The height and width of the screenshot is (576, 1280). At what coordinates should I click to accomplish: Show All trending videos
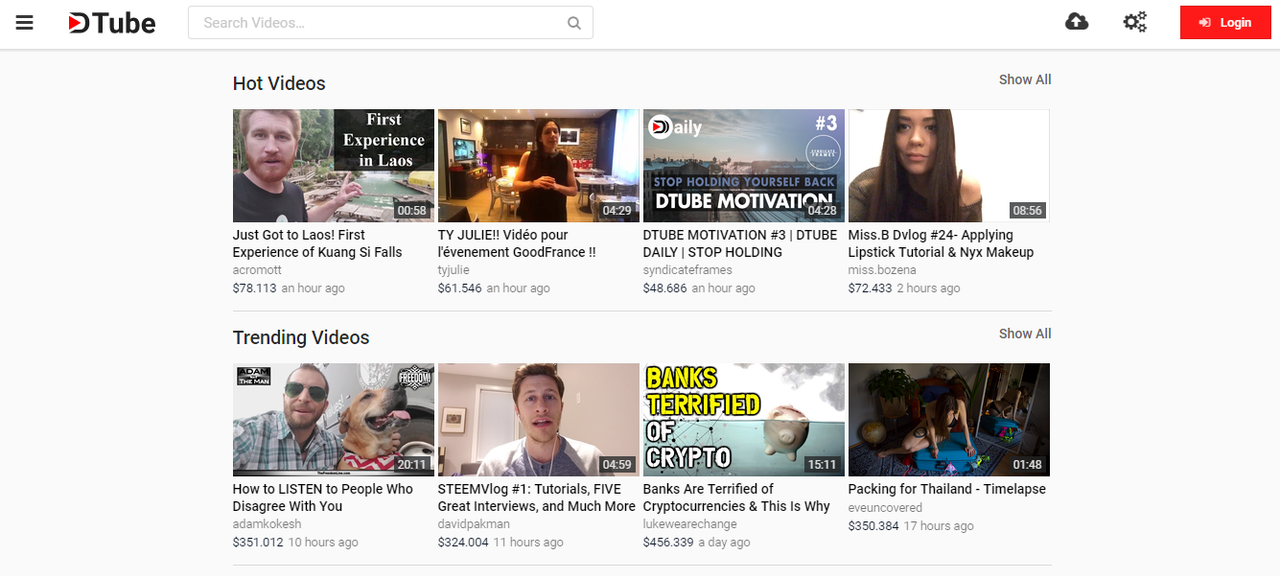tap(1025, 334)
